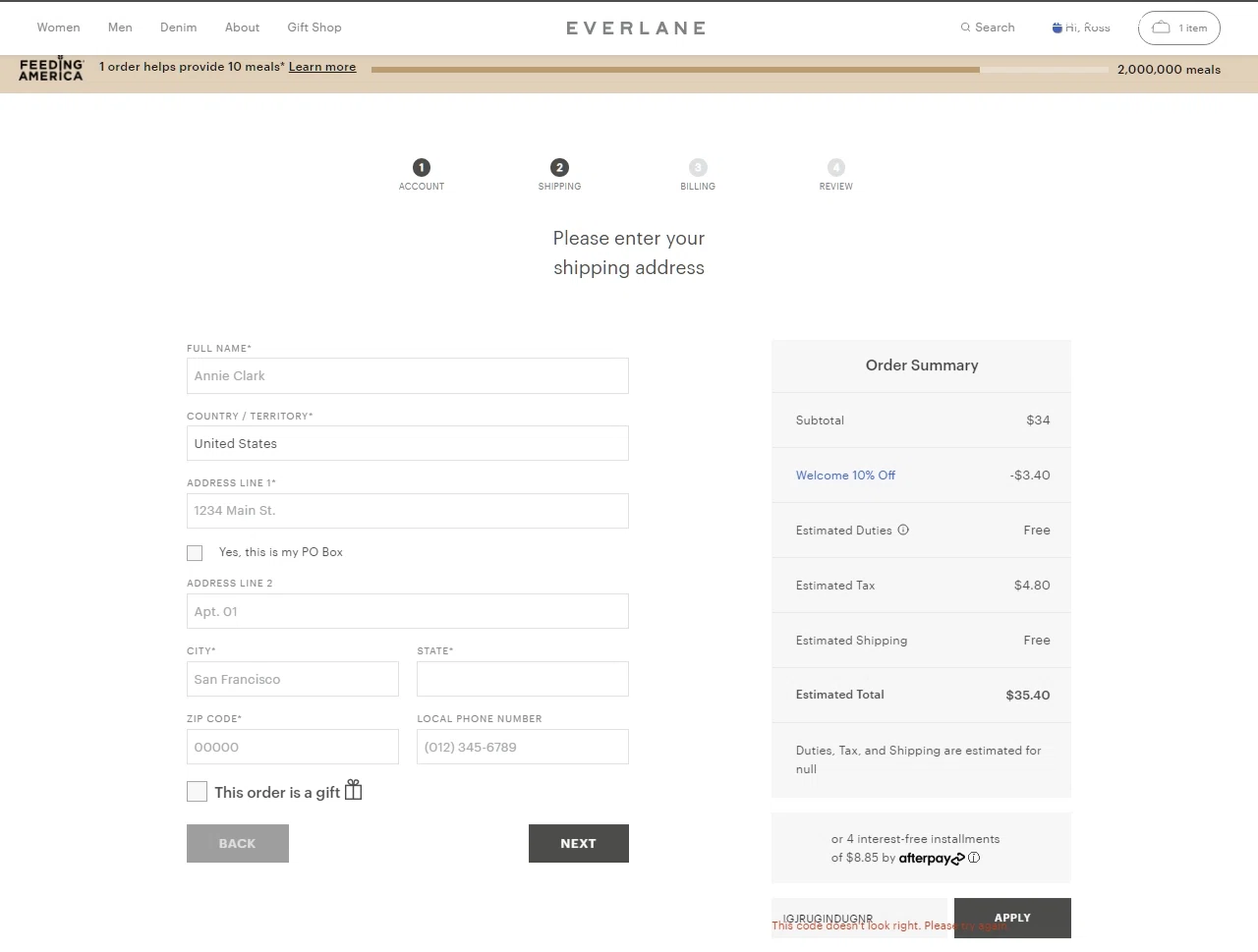Focus the Address Line 1 field
Image resolution: width=1258 pixels, height=952 pixels.
click(x=408, y=511)
